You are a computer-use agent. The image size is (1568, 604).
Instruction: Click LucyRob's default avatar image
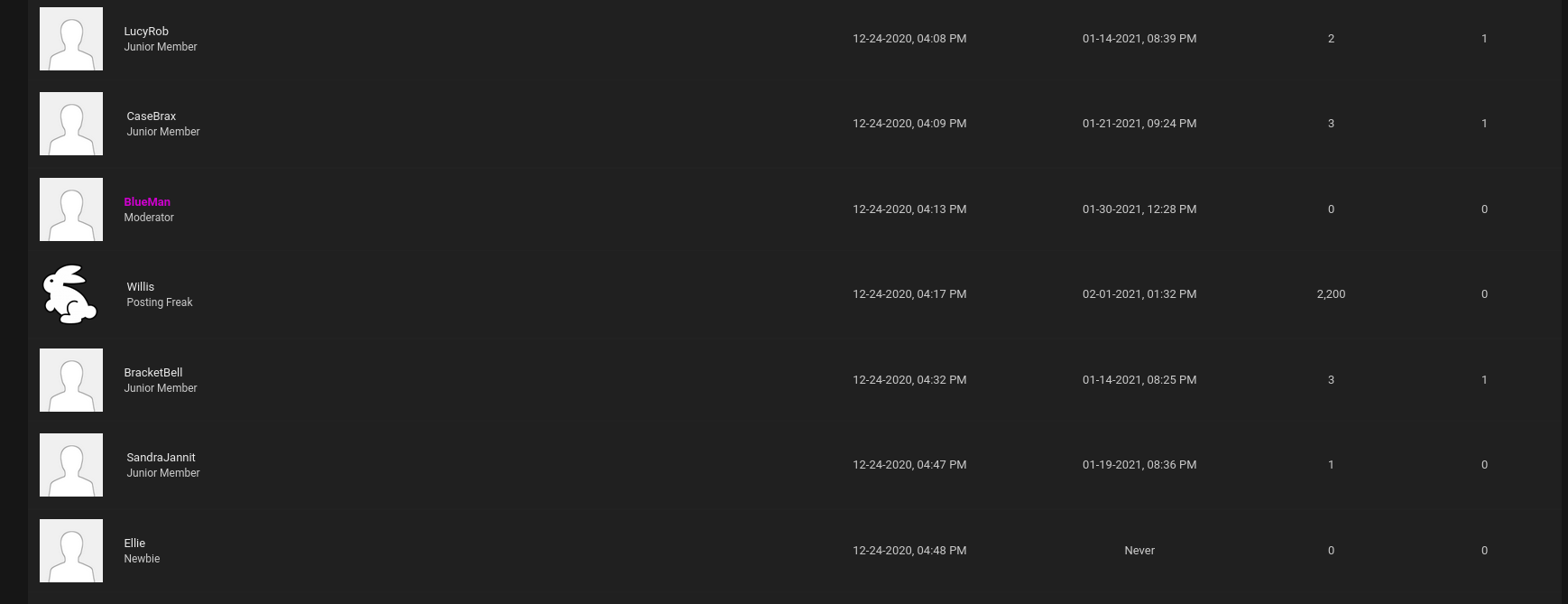[x=71, y=39]
